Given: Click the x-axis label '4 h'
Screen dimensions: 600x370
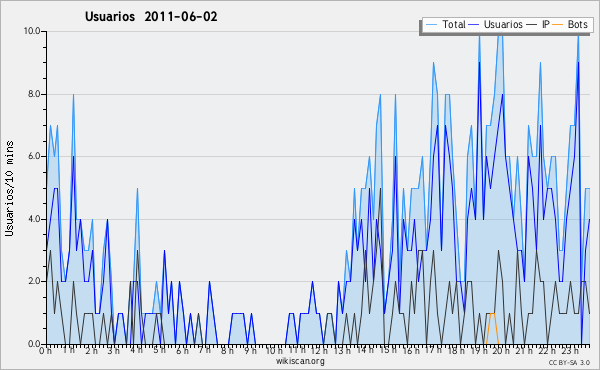Looking at the screenshot, I should (137, 350).
